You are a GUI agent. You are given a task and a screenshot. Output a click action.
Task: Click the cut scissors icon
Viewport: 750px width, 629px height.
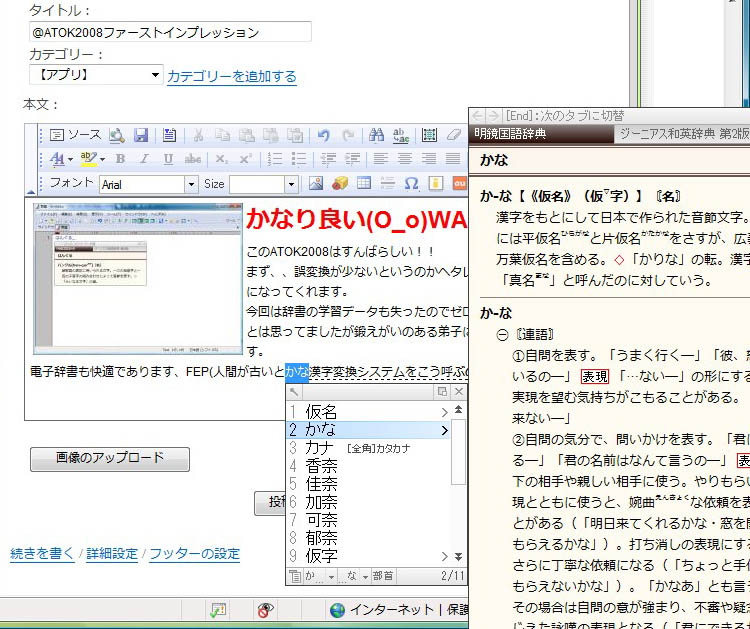(198, 135)
